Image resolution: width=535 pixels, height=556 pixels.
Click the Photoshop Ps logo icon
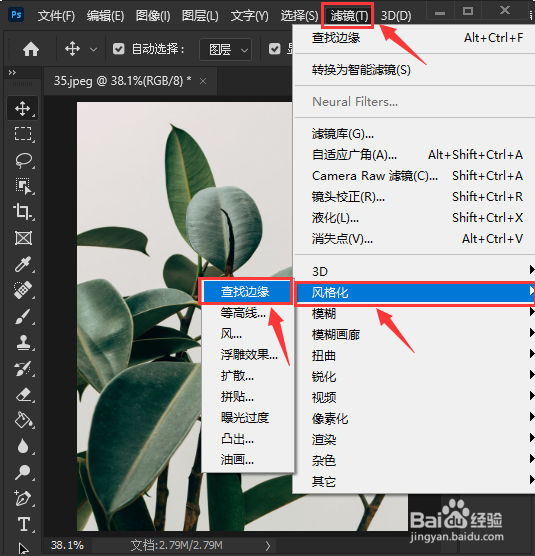click(x=16, y=15)
